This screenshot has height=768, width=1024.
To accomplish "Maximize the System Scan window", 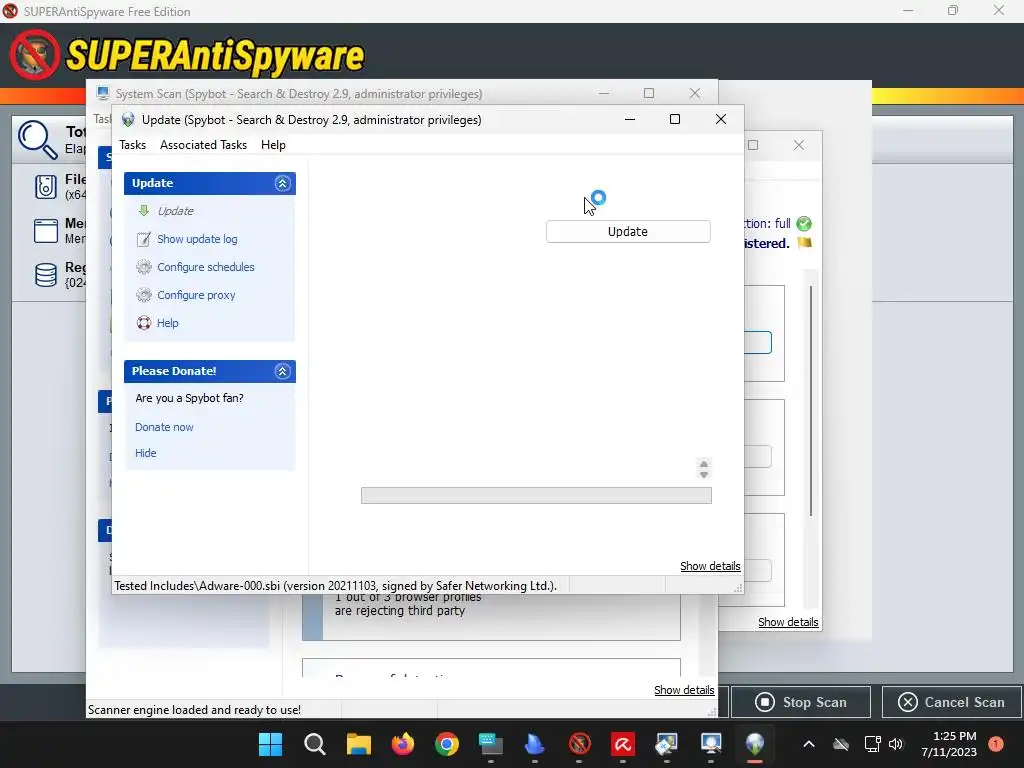I will tap(648, 93).
